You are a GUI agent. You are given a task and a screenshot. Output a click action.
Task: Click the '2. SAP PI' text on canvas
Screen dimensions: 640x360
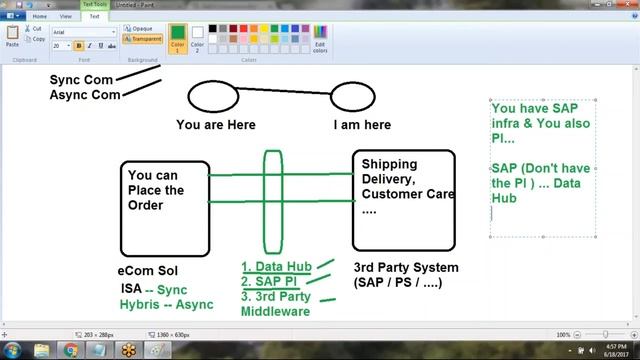269,281
